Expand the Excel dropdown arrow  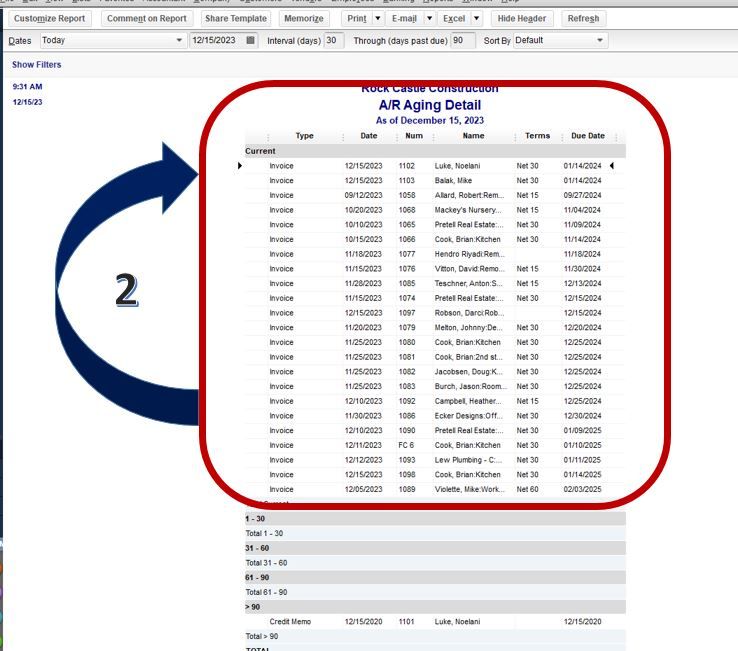click(476, 18)
